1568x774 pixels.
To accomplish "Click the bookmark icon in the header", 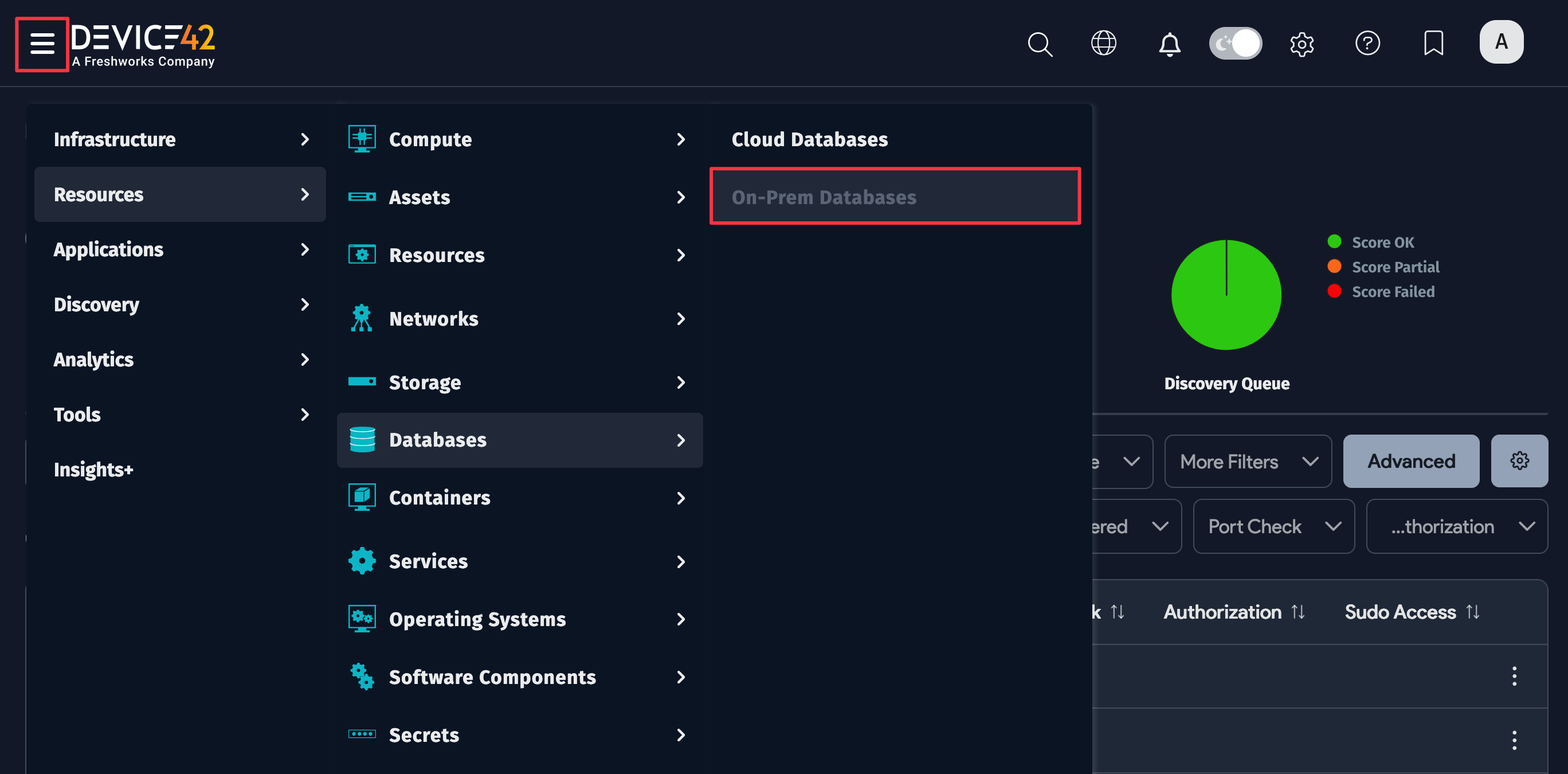I will point(1433,43).
